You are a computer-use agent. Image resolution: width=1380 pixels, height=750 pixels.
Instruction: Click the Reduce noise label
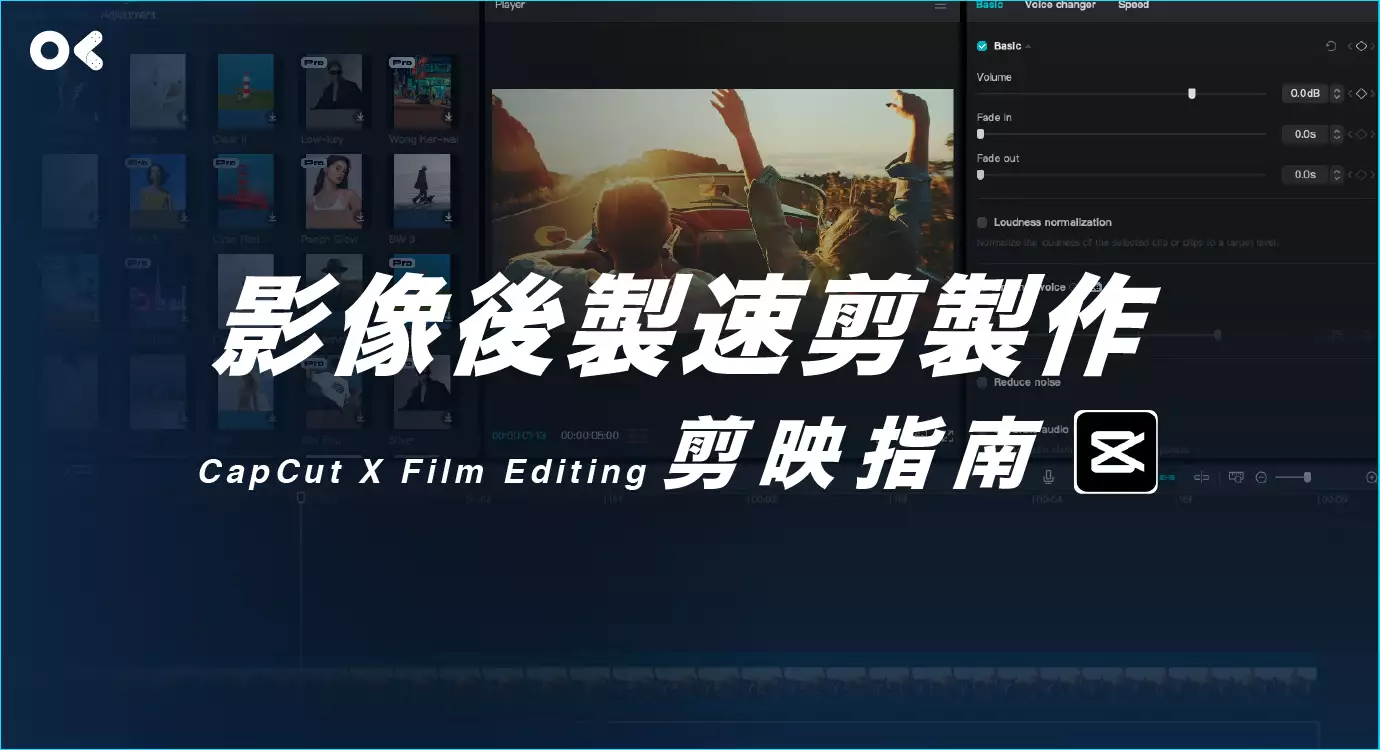[x=1027, y=382]
